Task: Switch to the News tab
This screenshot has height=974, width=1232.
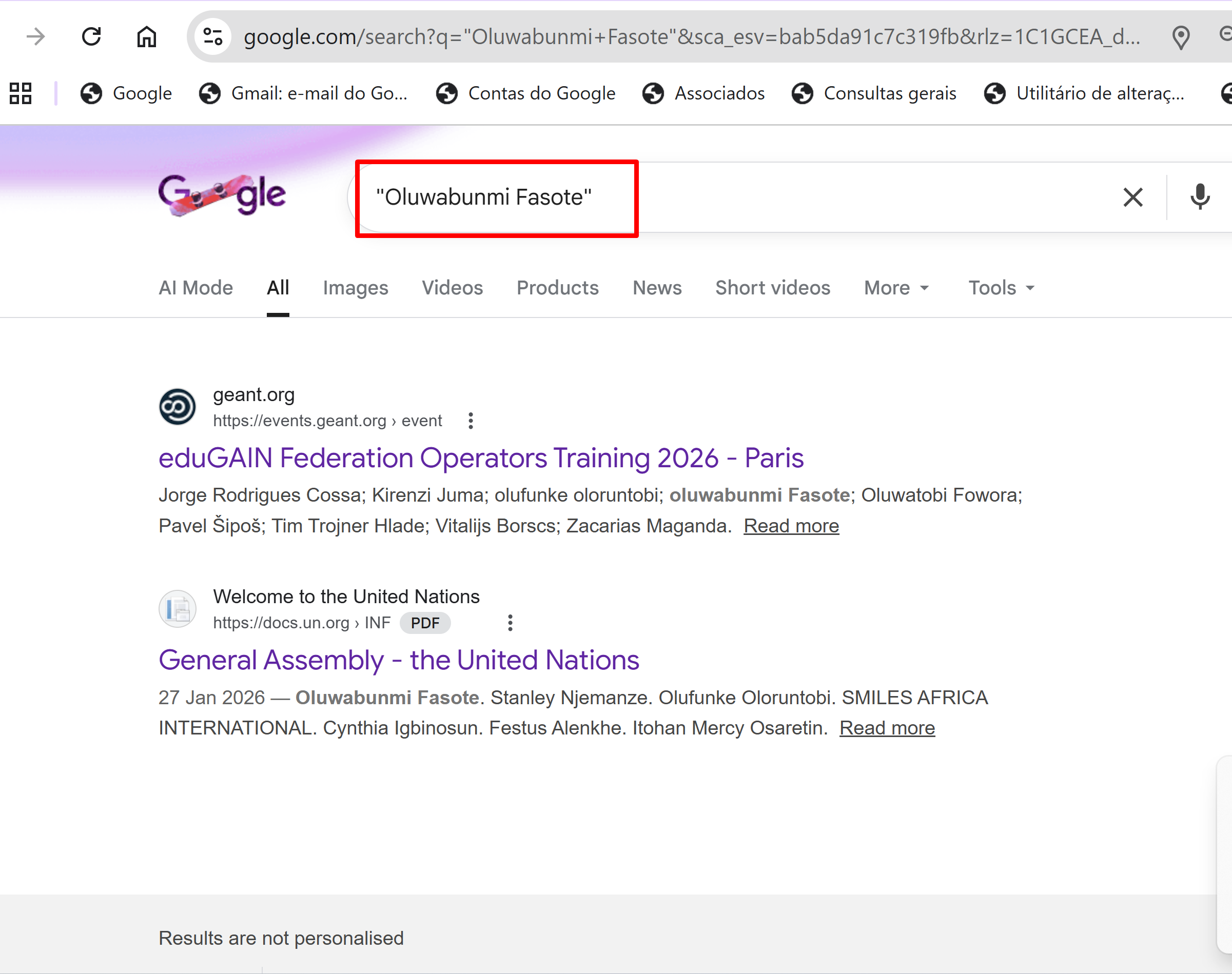Action: pyautogui.click(x=657, y=288)
